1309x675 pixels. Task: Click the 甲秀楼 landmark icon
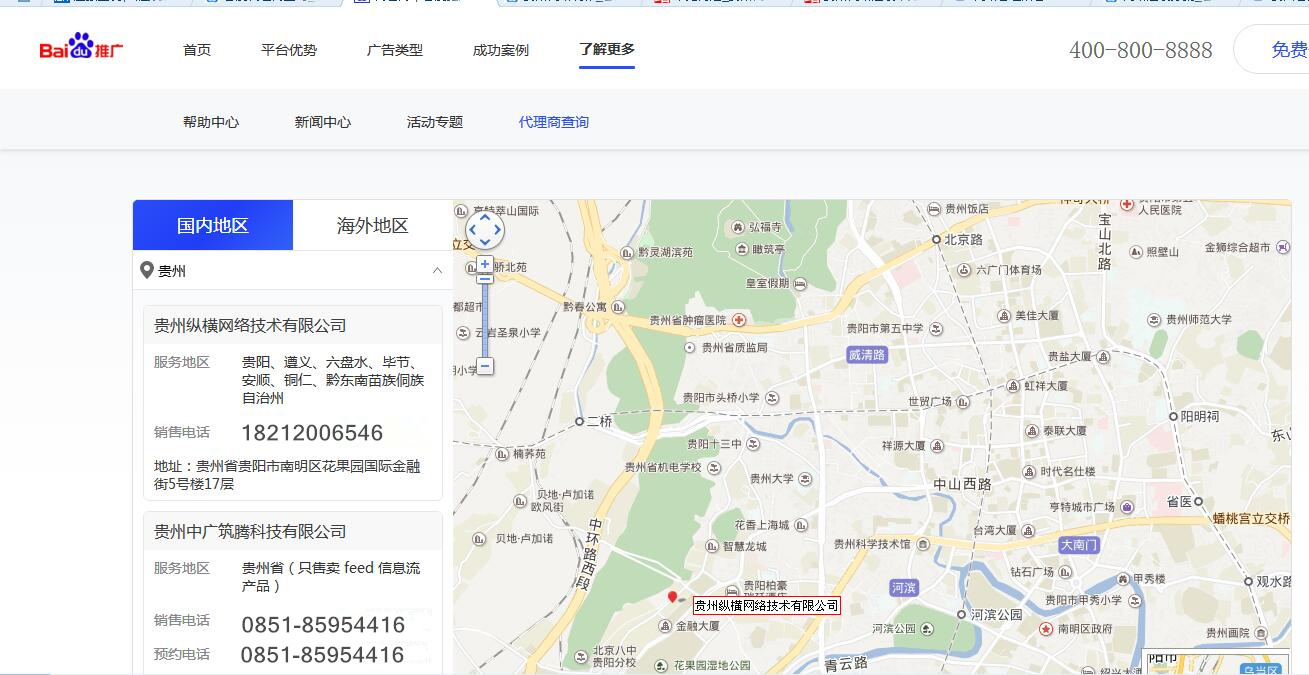click(1123, 579)
